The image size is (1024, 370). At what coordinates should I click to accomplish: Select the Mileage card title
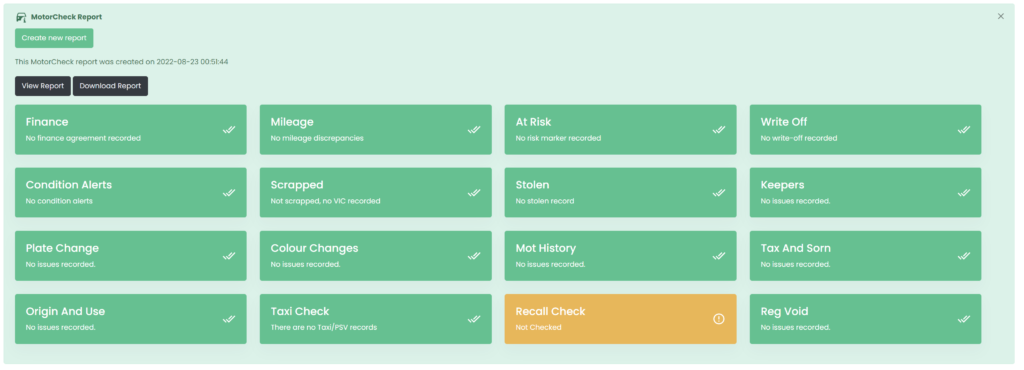292,122
